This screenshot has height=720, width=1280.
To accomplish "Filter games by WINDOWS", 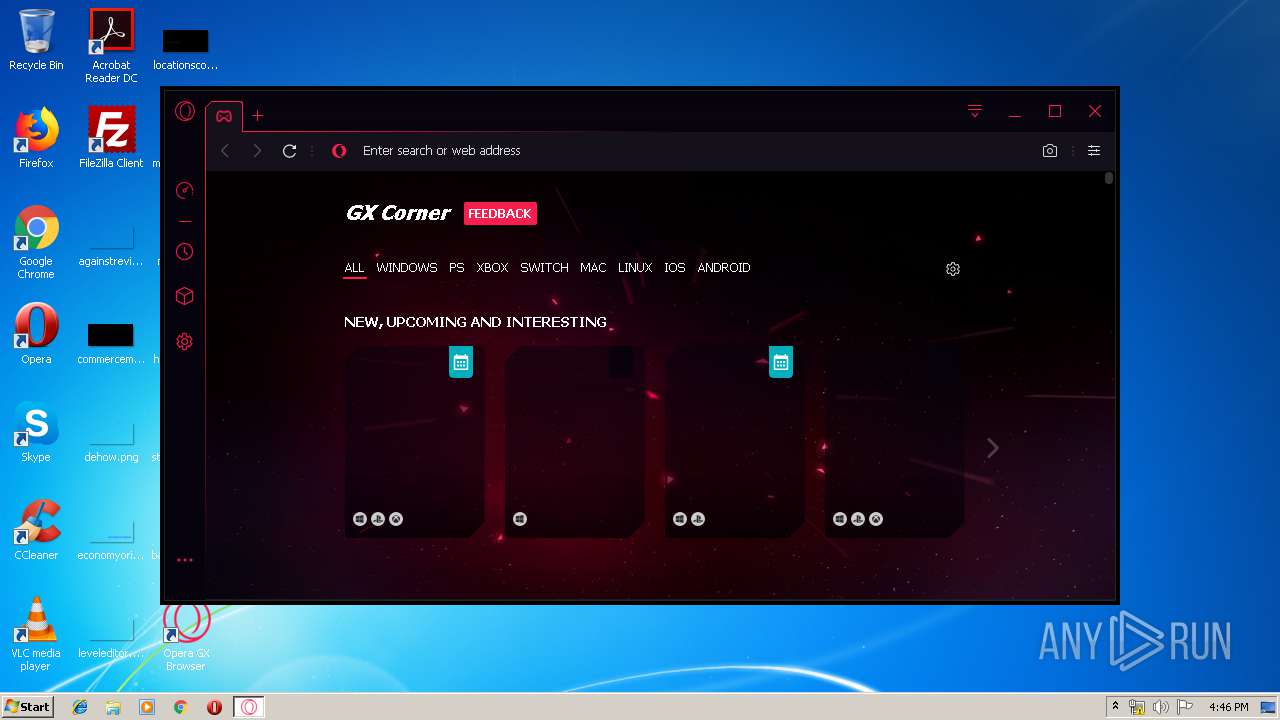I will pos(407,268).
